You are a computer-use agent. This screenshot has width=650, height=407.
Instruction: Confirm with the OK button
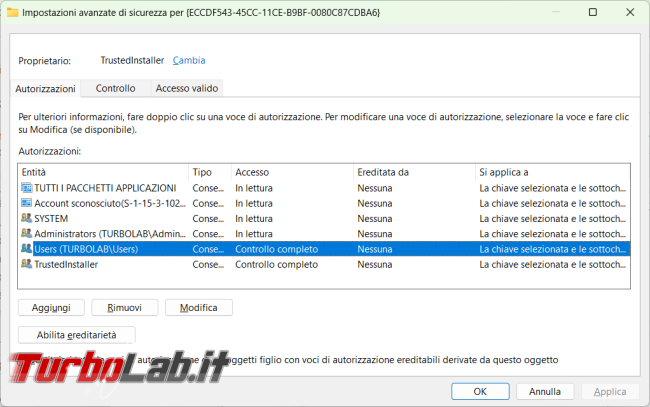(480, 392)
